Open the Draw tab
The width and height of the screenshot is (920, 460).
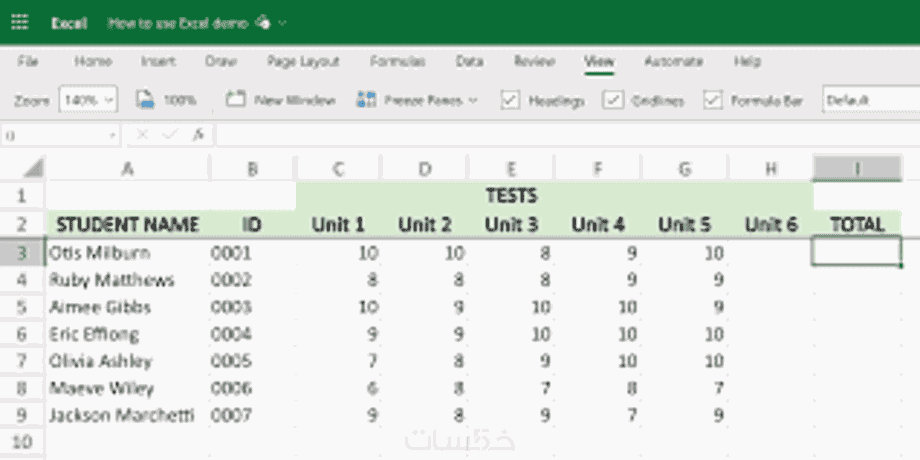pos(221,61)
